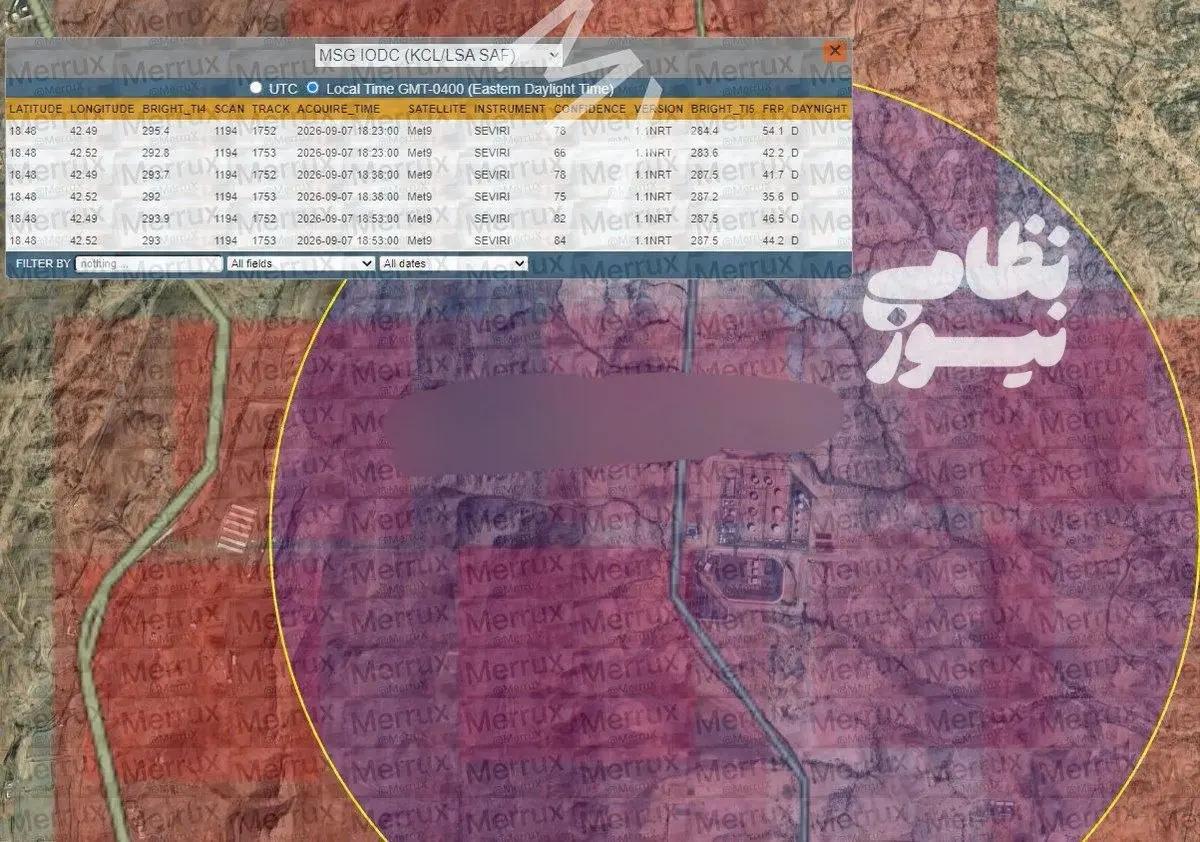Click the FRP value 46.5

coord(772,219)
